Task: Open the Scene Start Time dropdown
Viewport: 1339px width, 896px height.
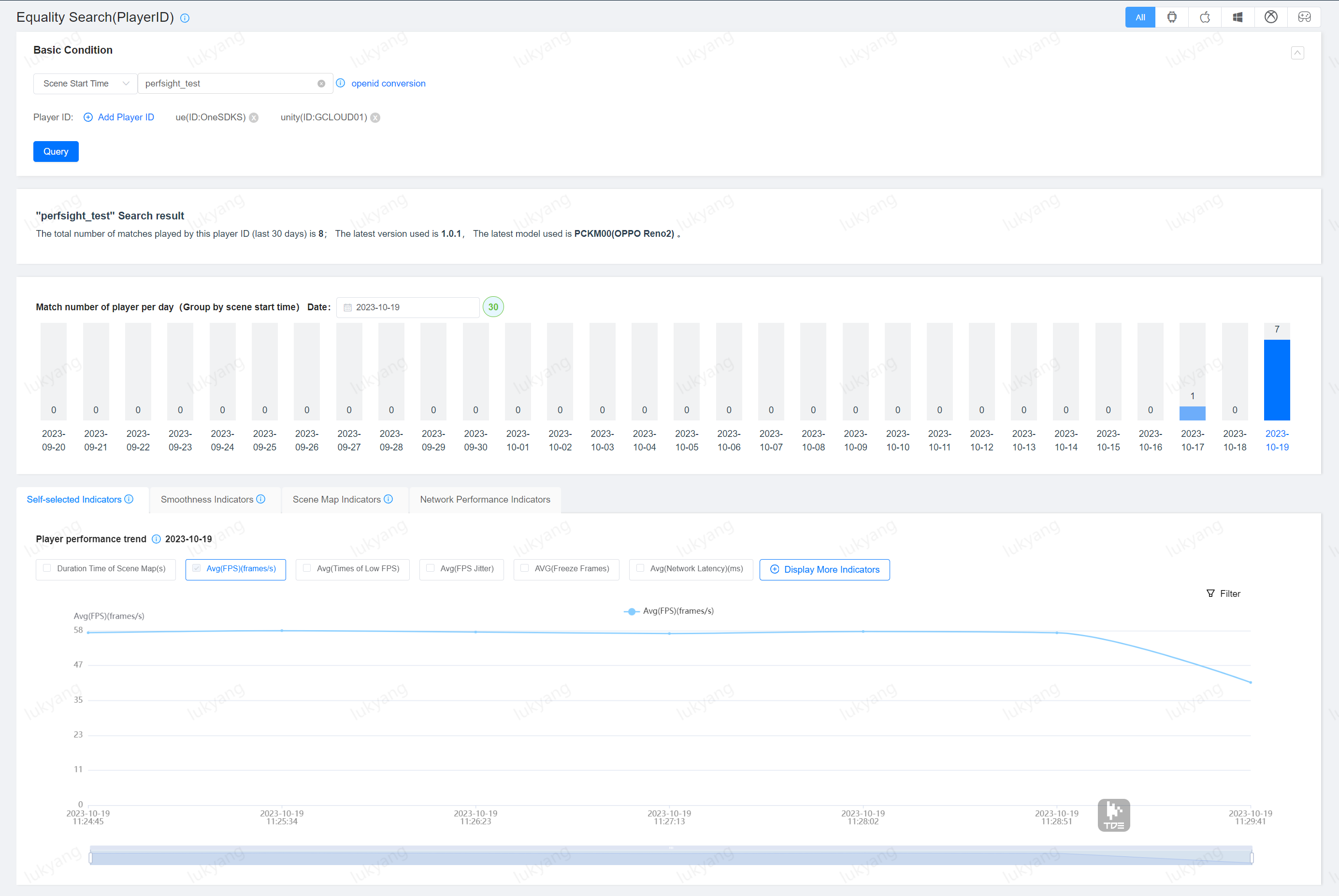Action: tap(85, 84)
